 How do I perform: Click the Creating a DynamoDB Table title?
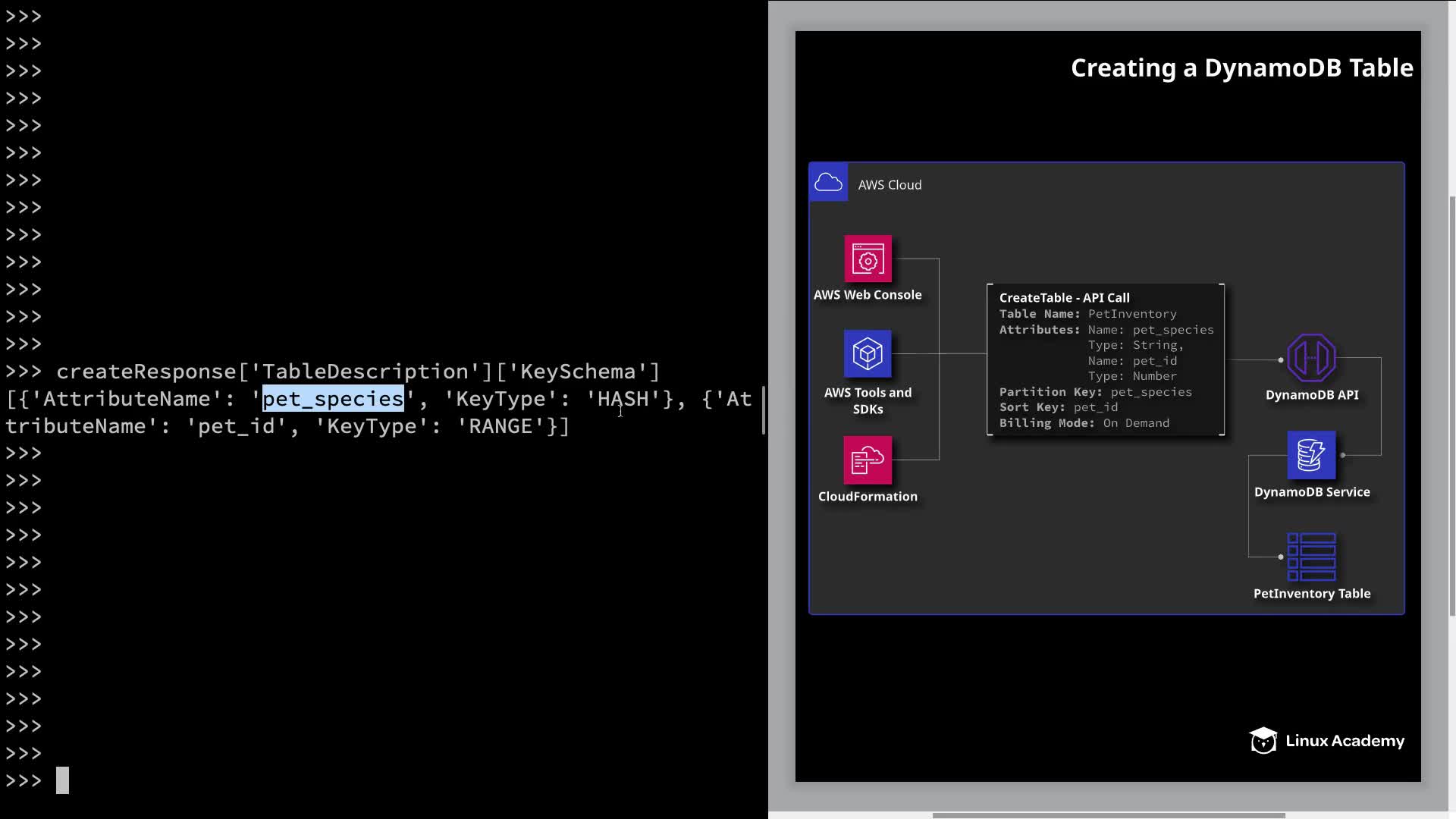1241,68
